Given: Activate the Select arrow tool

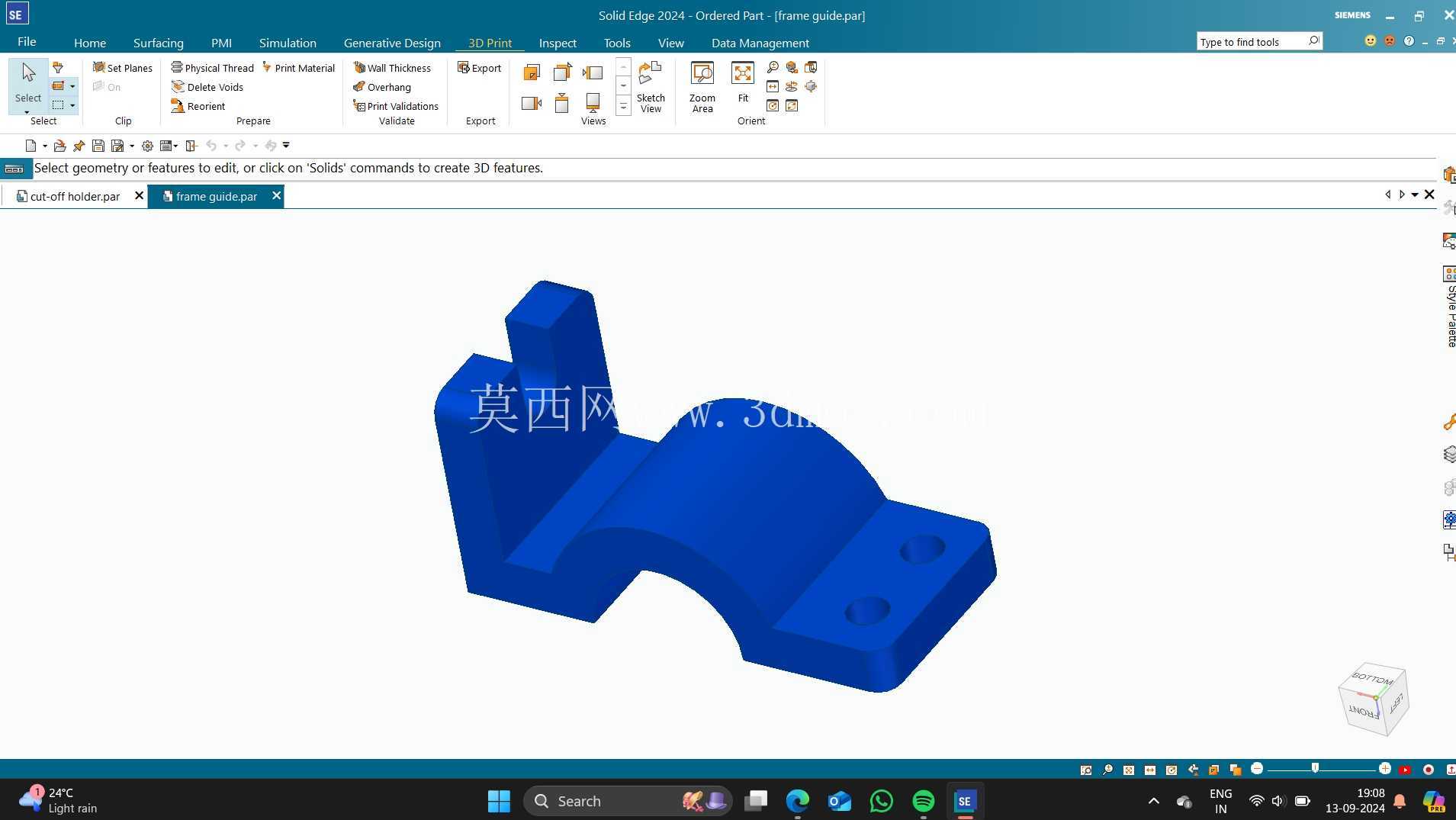Looking at the screenshot, I should click(28, 82).
